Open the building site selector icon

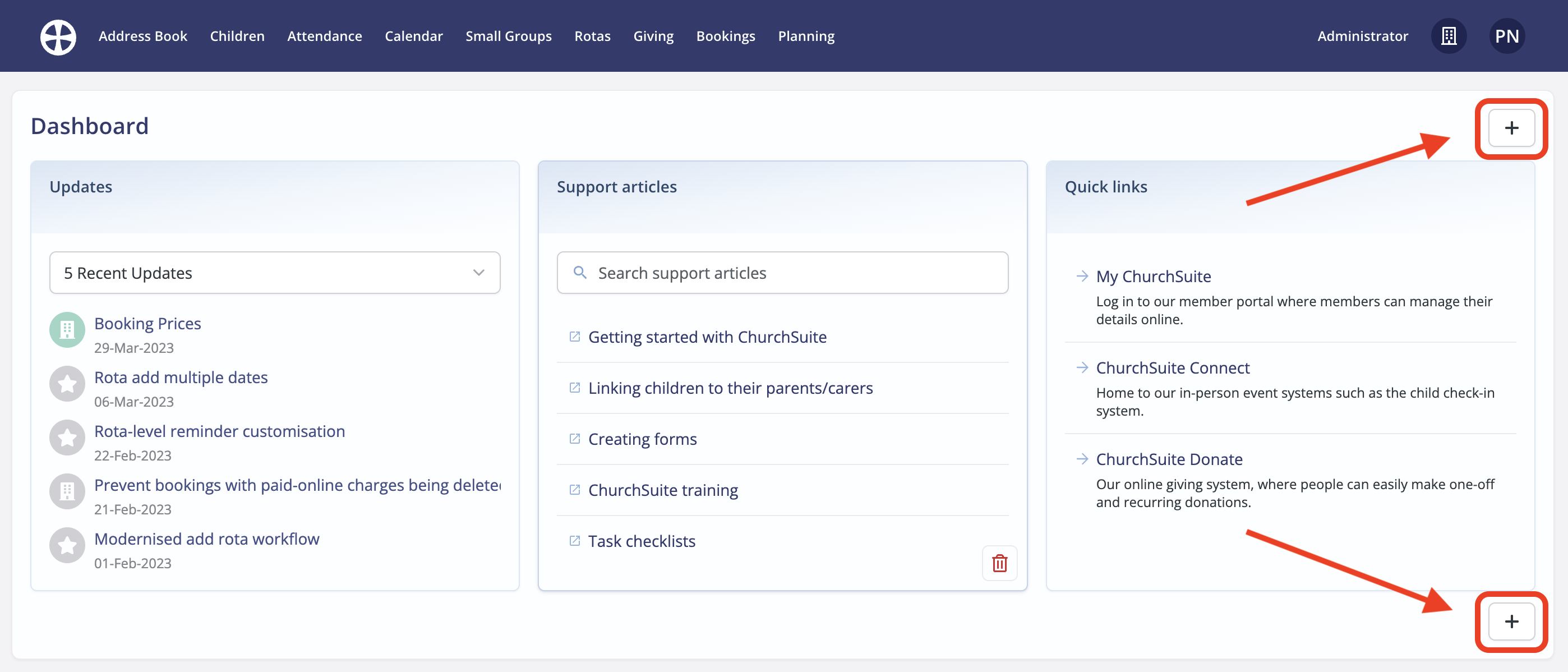pos(1449,36)
